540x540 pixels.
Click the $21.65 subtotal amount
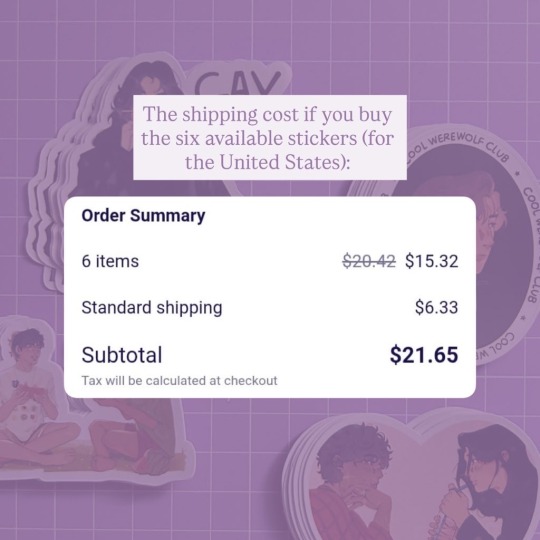click(x=424, y=355)
